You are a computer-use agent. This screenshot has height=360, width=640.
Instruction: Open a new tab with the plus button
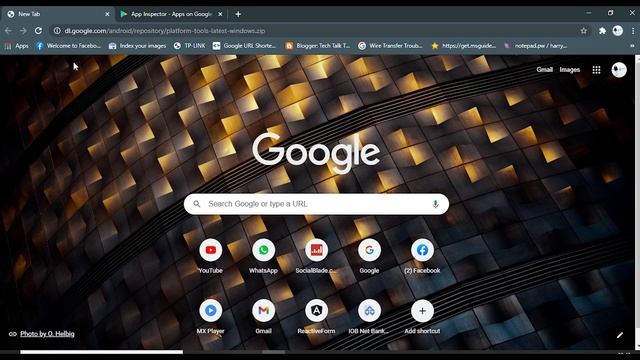click(238, 14)
